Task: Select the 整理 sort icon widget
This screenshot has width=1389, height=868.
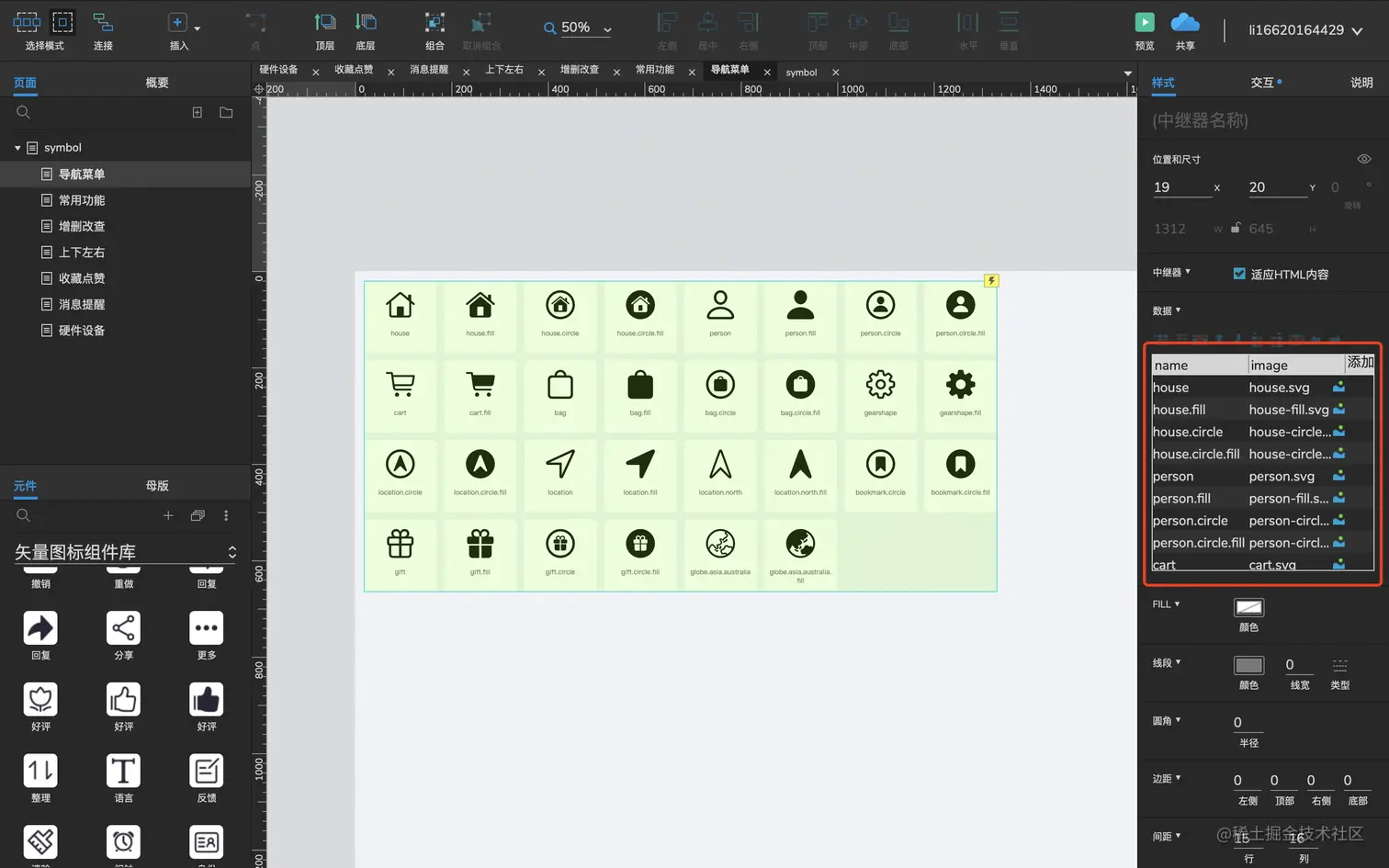Action: 40,771
